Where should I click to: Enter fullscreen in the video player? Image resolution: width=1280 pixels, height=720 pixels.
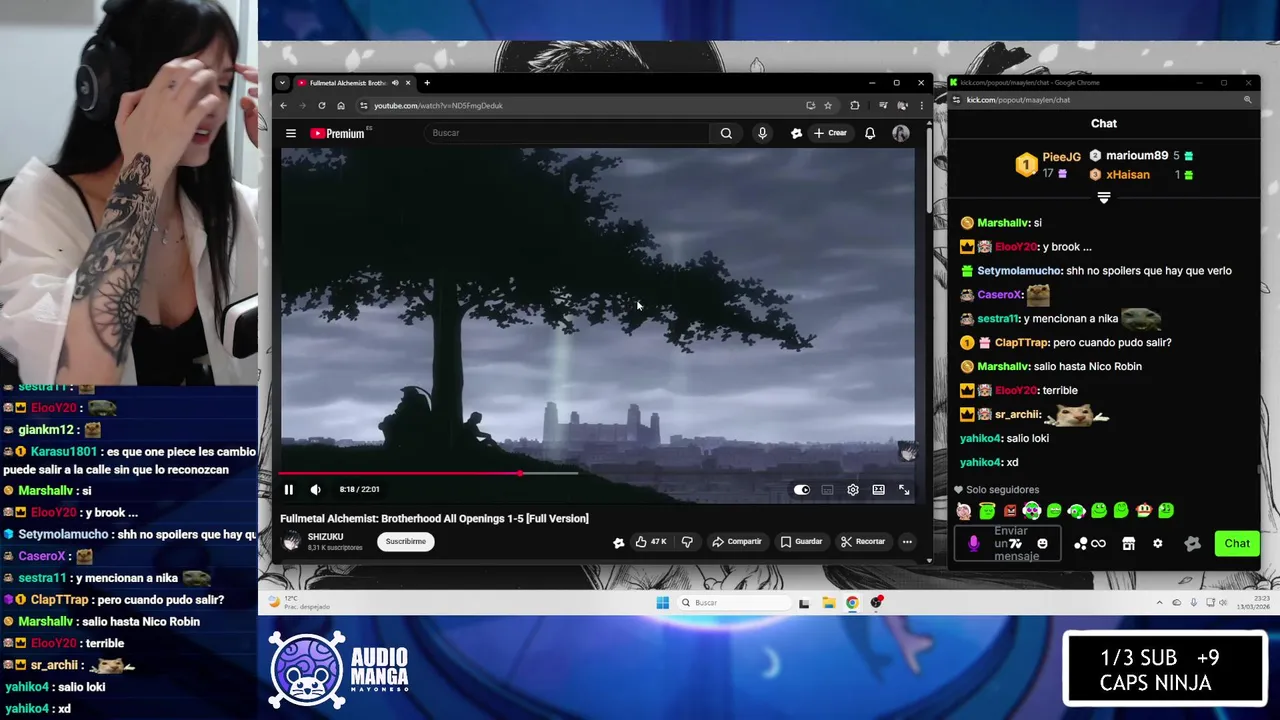click(904, 490)
